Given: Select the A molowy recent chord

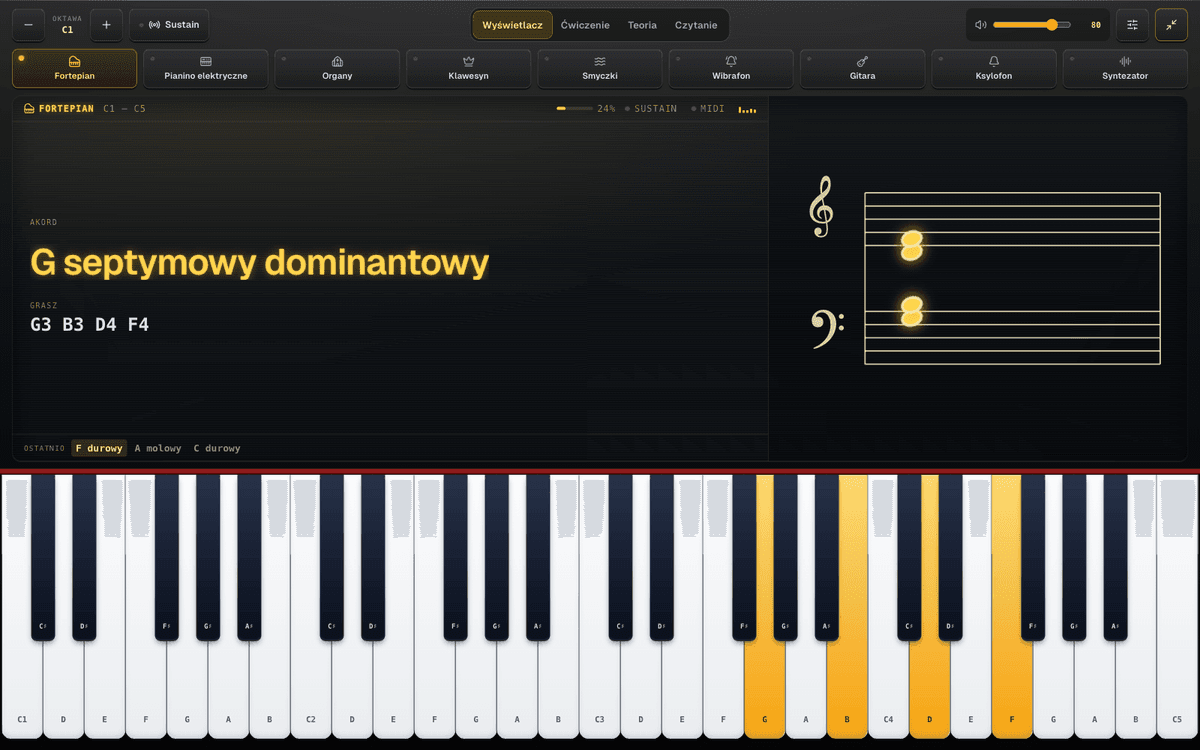Looking at the screenshot, I should click(158, 448).
